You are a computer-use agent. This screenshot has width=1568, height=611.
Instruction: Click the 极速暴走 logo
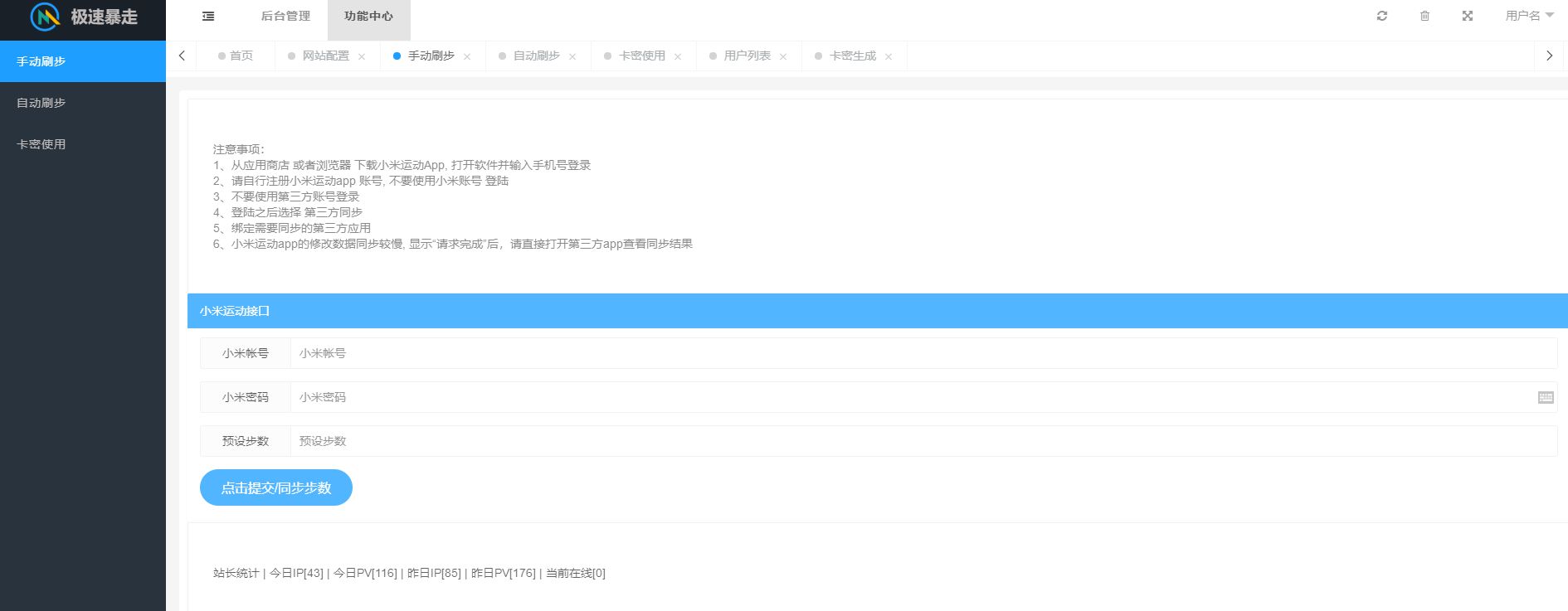coord(83,17)
